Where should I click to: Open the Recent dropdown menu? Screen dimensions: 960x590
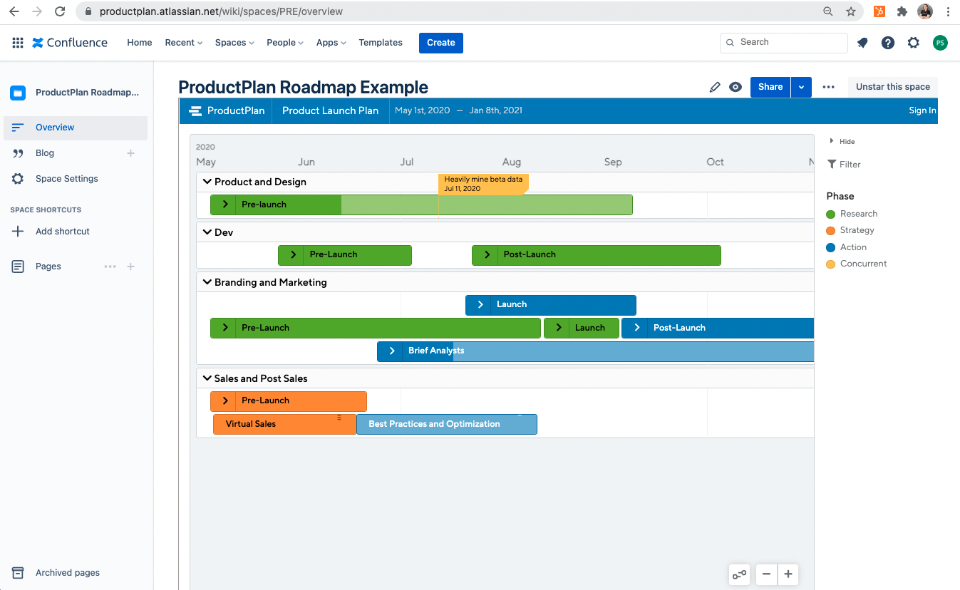click(x=184, y=42)
